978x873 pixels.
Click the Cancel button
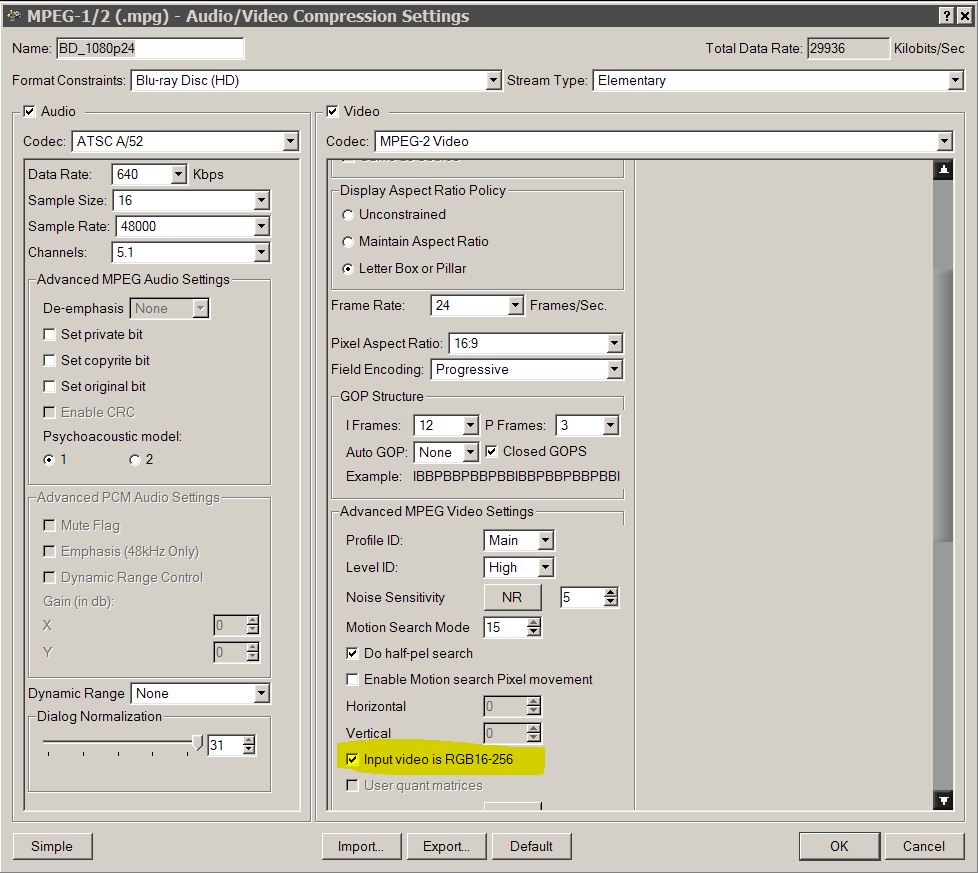(x=924, y=846)
